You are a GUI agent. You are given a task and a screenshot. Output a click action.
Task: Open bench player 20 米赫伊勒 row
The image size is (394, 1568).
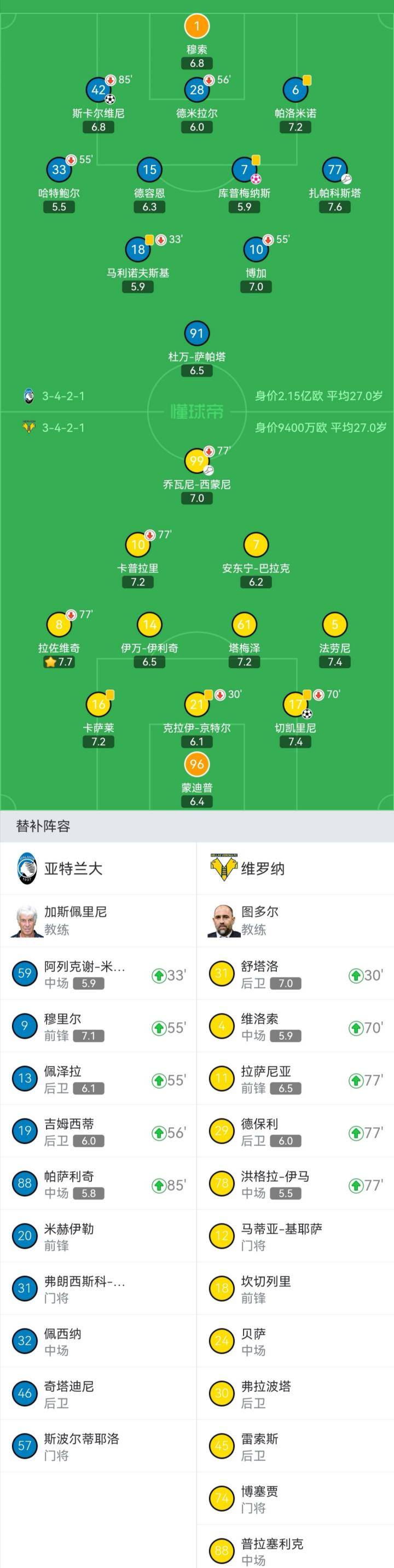99,1236
